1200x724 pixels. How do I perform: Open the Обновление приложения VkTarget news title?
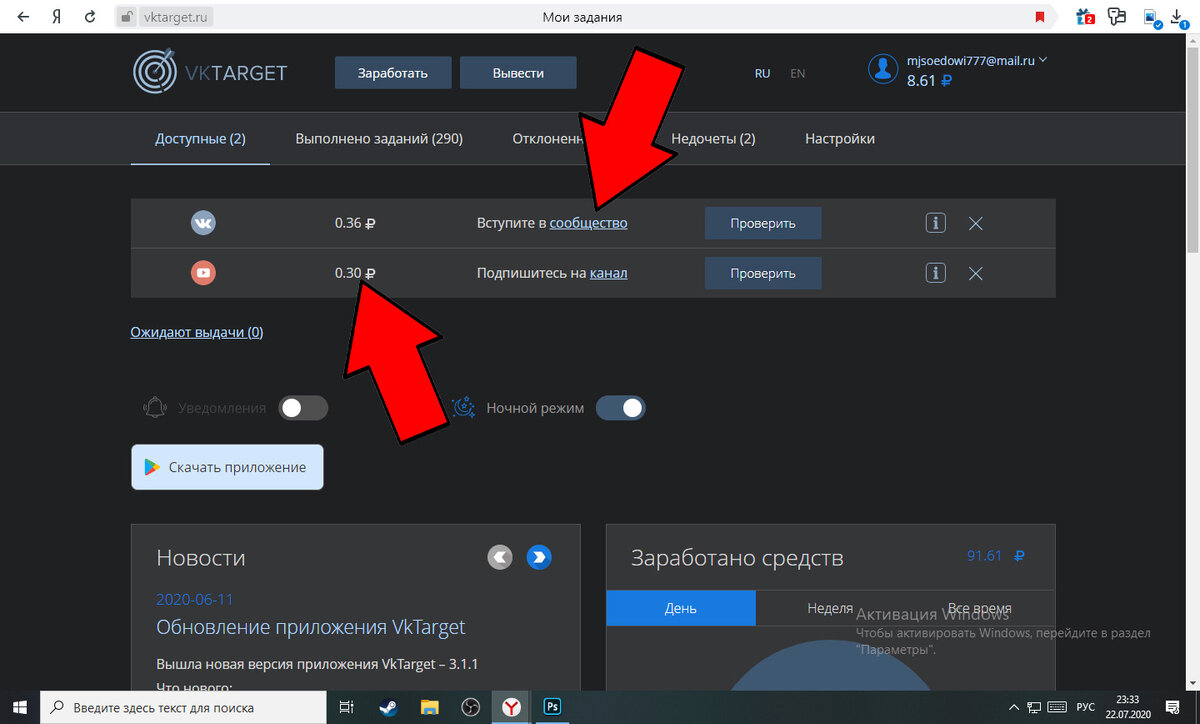pos(311,628)
